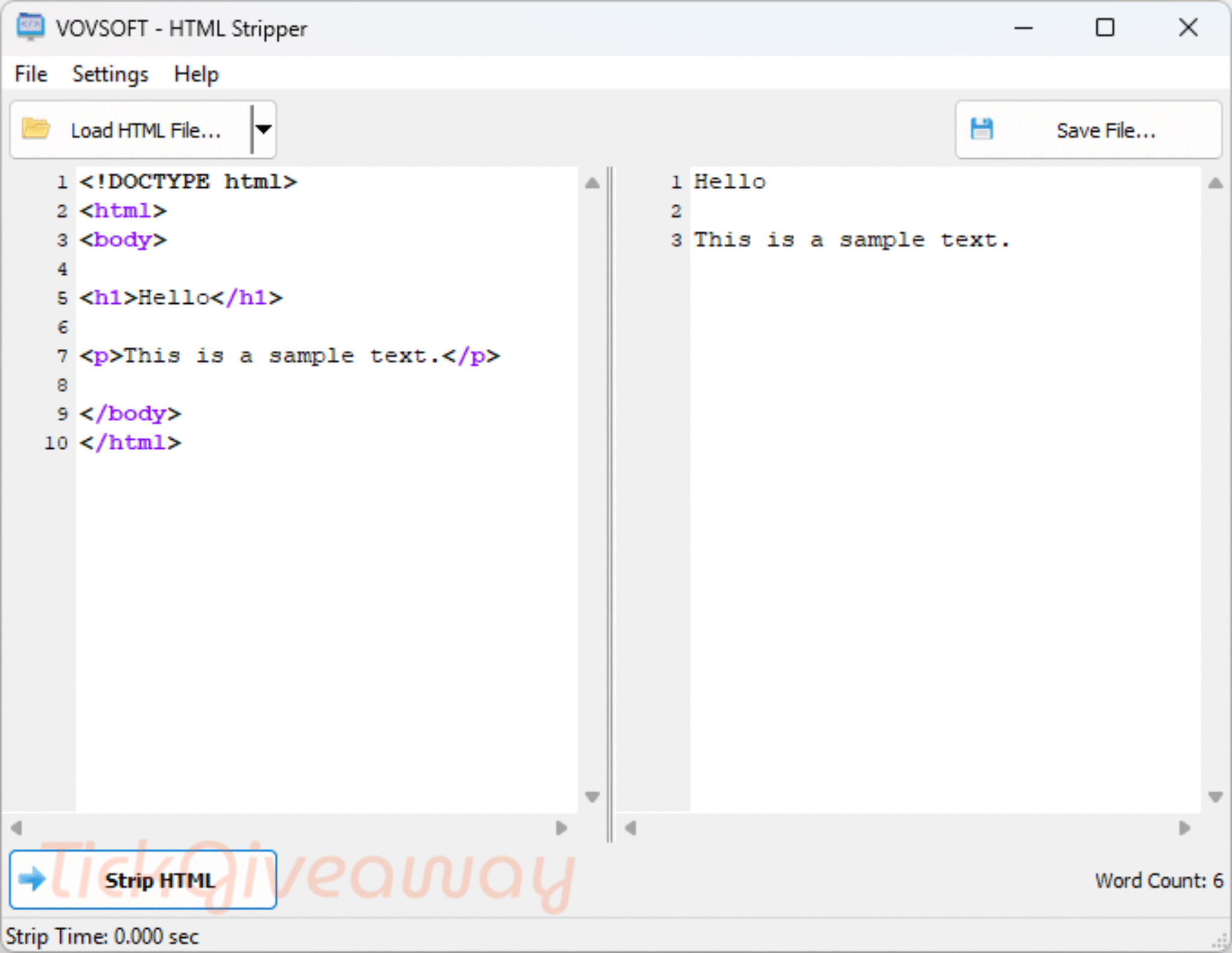Screen dimensions: 1232x953
Task: Click the folder icon on Load HTML File
Action: point(35,129)
